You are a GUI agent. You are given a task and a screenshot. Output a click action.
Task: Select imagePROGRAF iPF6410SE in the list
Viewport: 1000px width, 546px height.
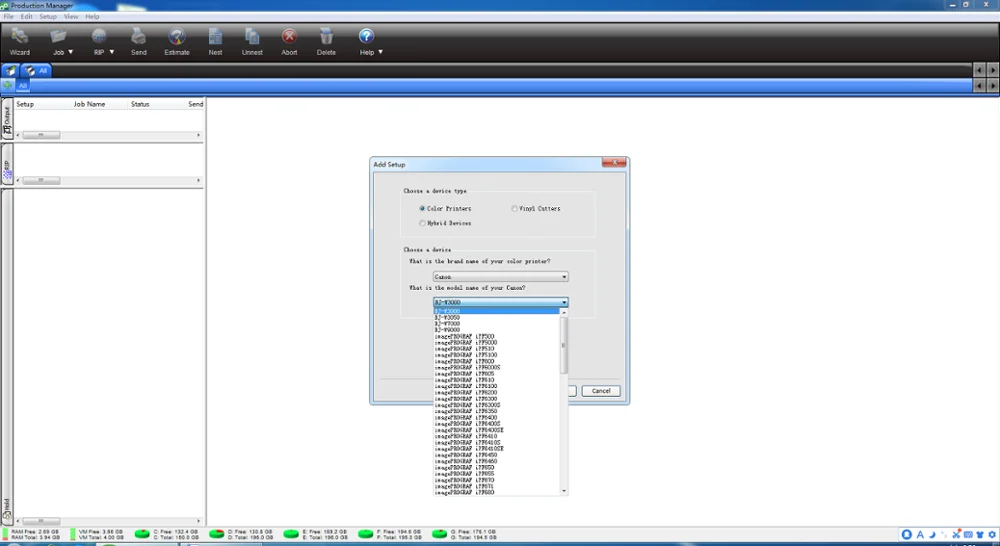click(497, 449)
